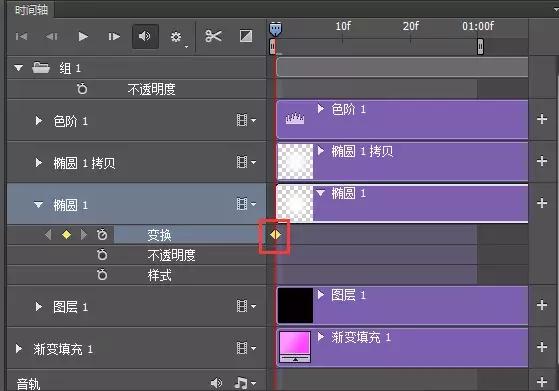559x391 pixels.
Task: Collapse the 椭圆 1 track properties
Action: (x=39, y=205)
